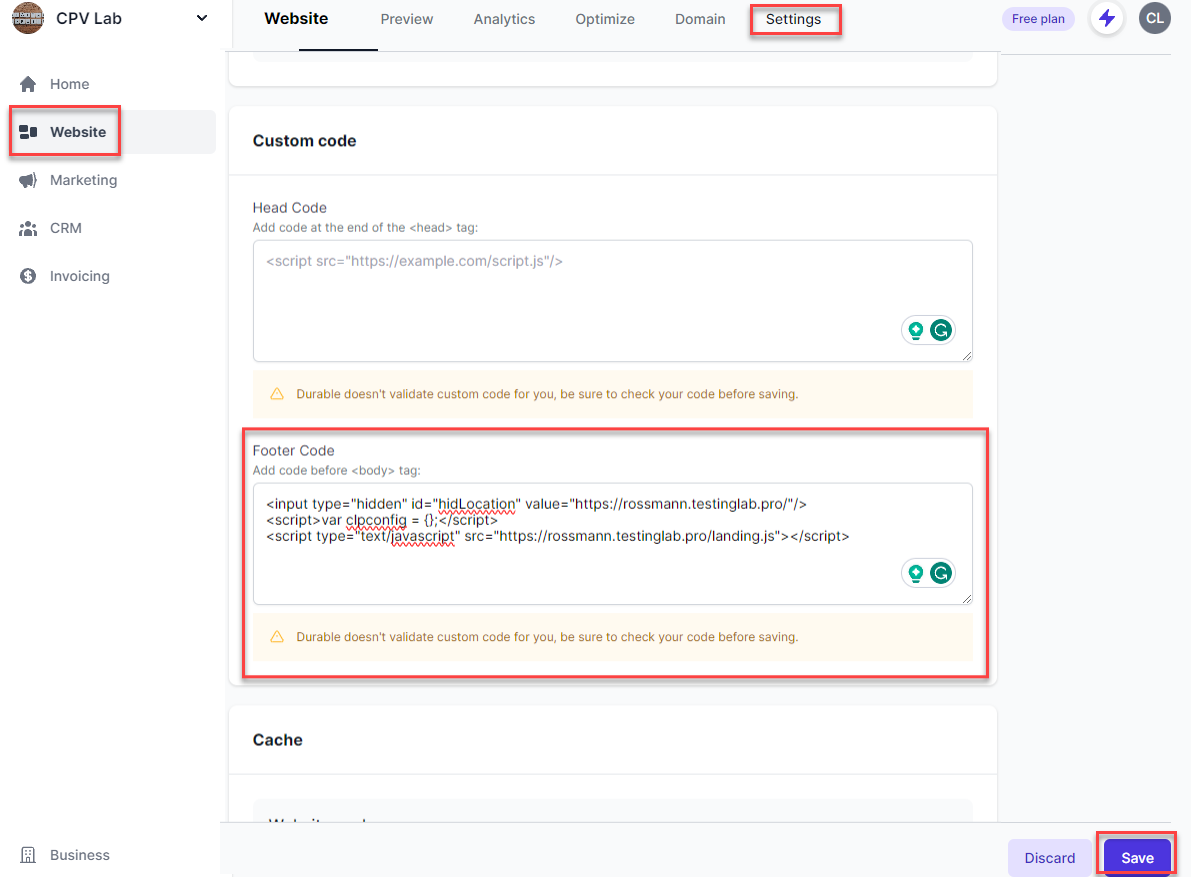This screenshot has height=877, width=1191.
Task: Open Business settings in sidebar
Action: tap(79, 855)
